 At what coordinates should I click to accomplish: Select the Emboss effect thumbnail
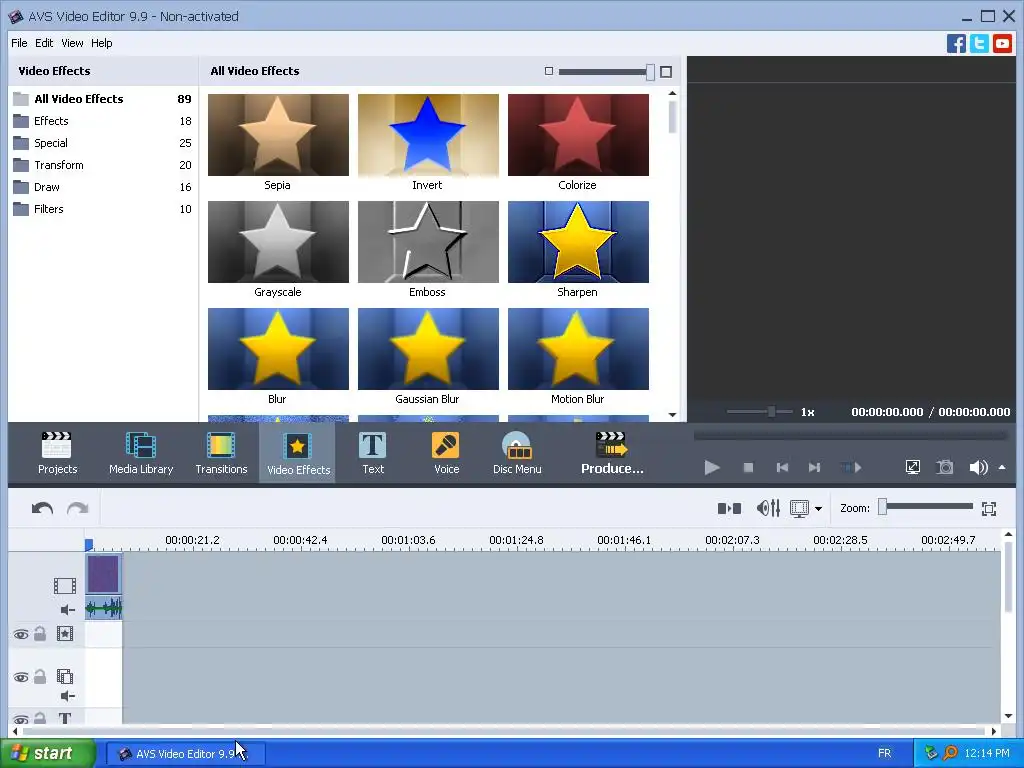(x=428, y=242)
